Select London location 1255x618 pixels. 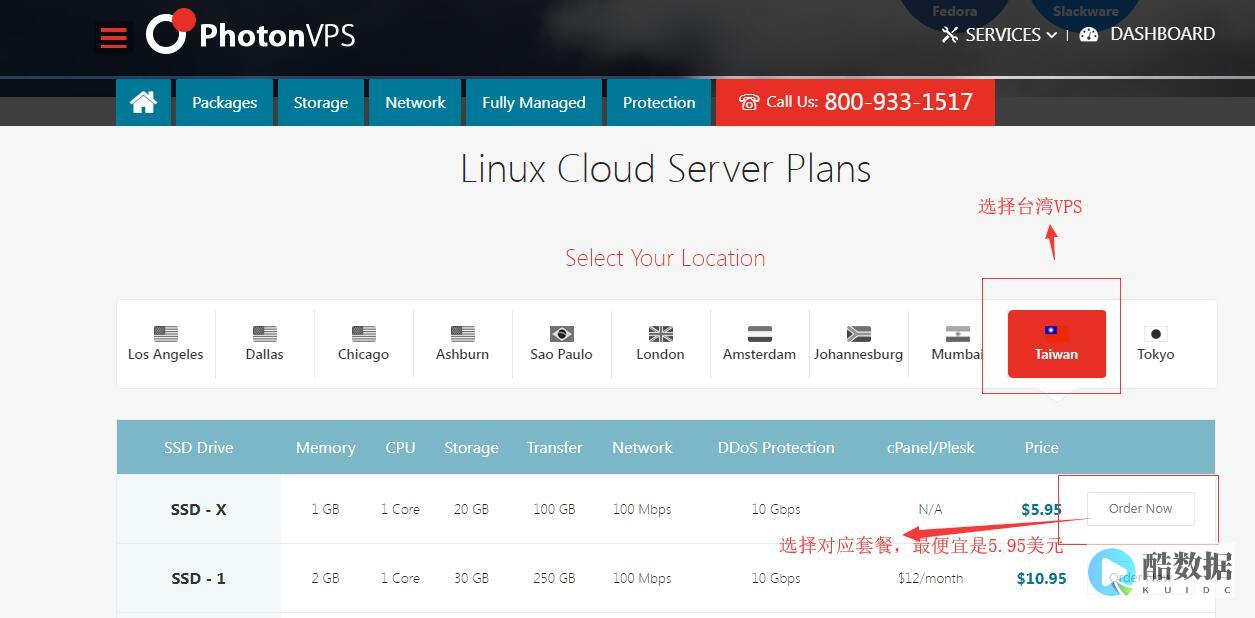tap(661, 344)
